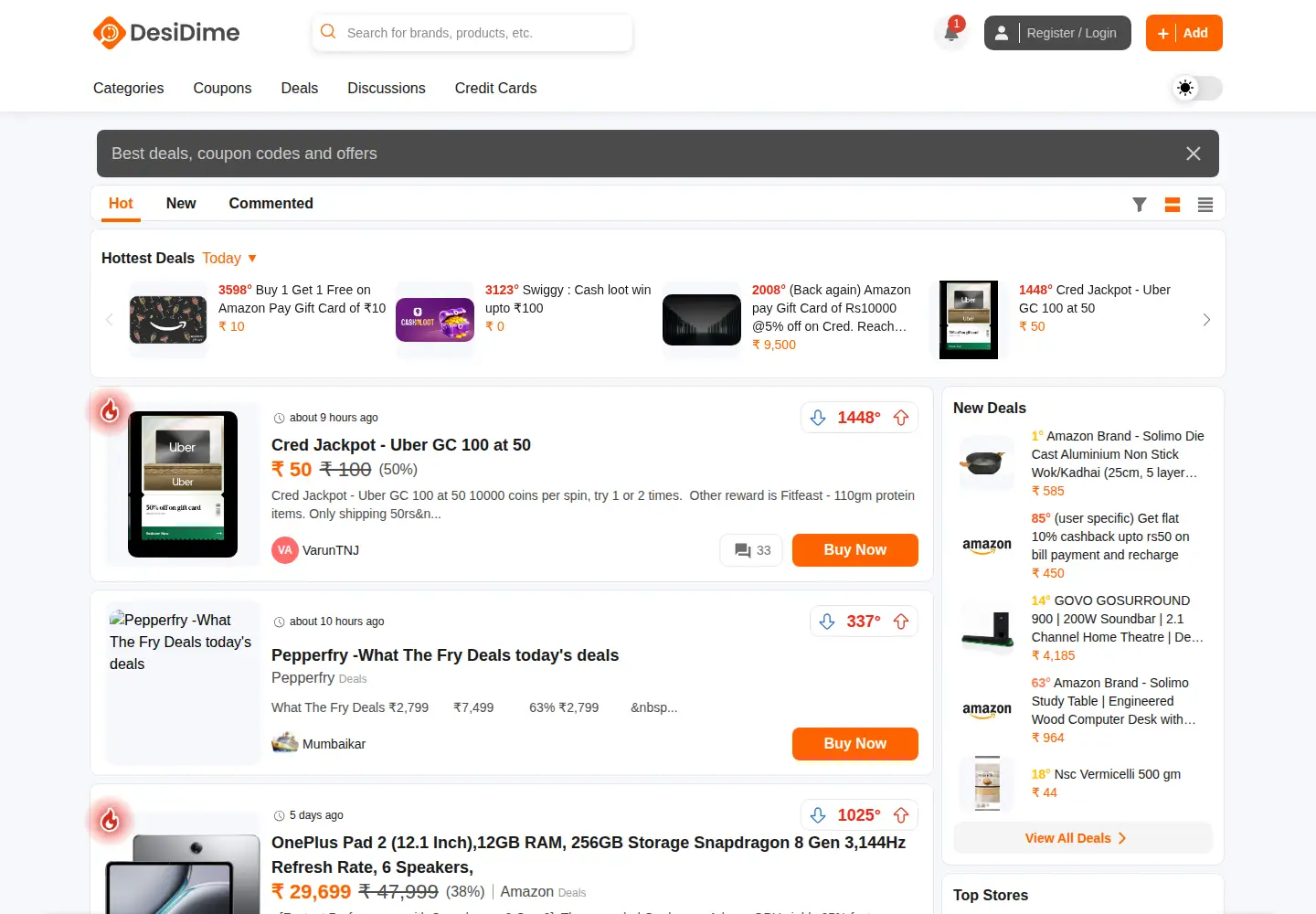The image size is (1316, 914).
Task: Buy Now for Cred Jackpot Uber GC
Action: [x=855, y=550]
